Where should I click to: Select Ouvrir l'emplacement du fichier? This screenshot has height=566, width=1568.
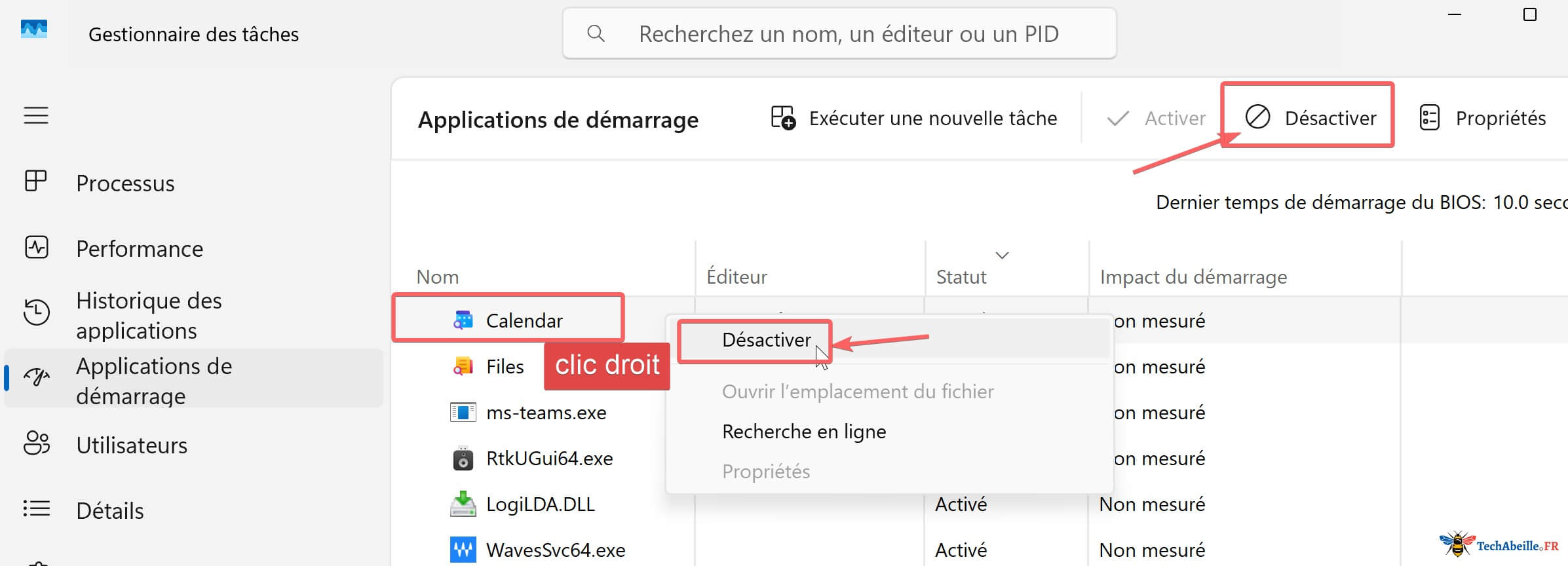[858, 392]
